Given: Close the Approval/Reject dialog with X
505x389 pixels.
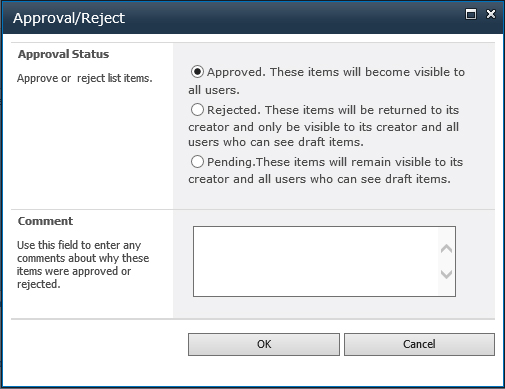Looking at the screenshot, I should coord(491,14).
